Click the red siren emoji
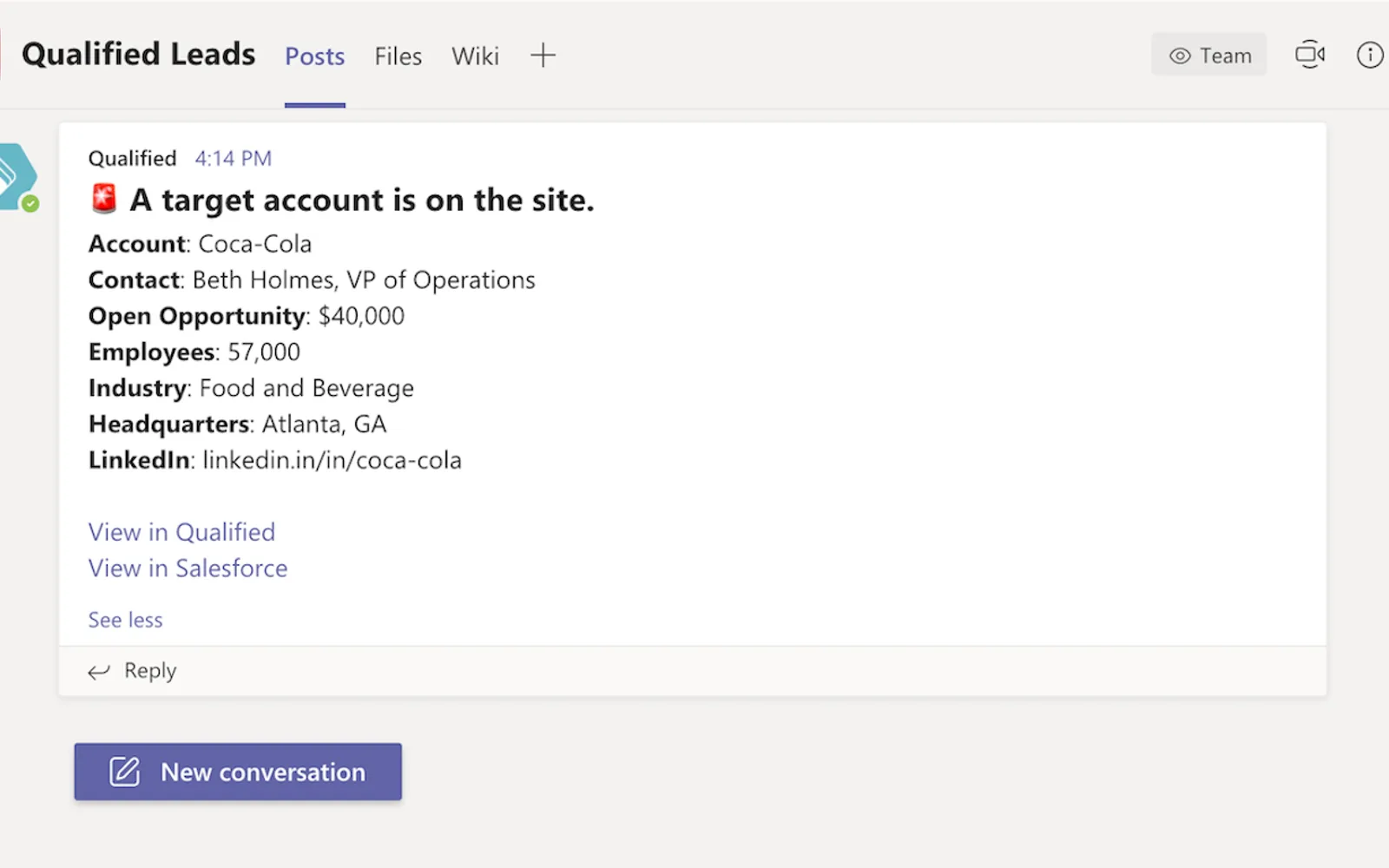This screenshot has height=868, width=1389. [x=104, y=199]
